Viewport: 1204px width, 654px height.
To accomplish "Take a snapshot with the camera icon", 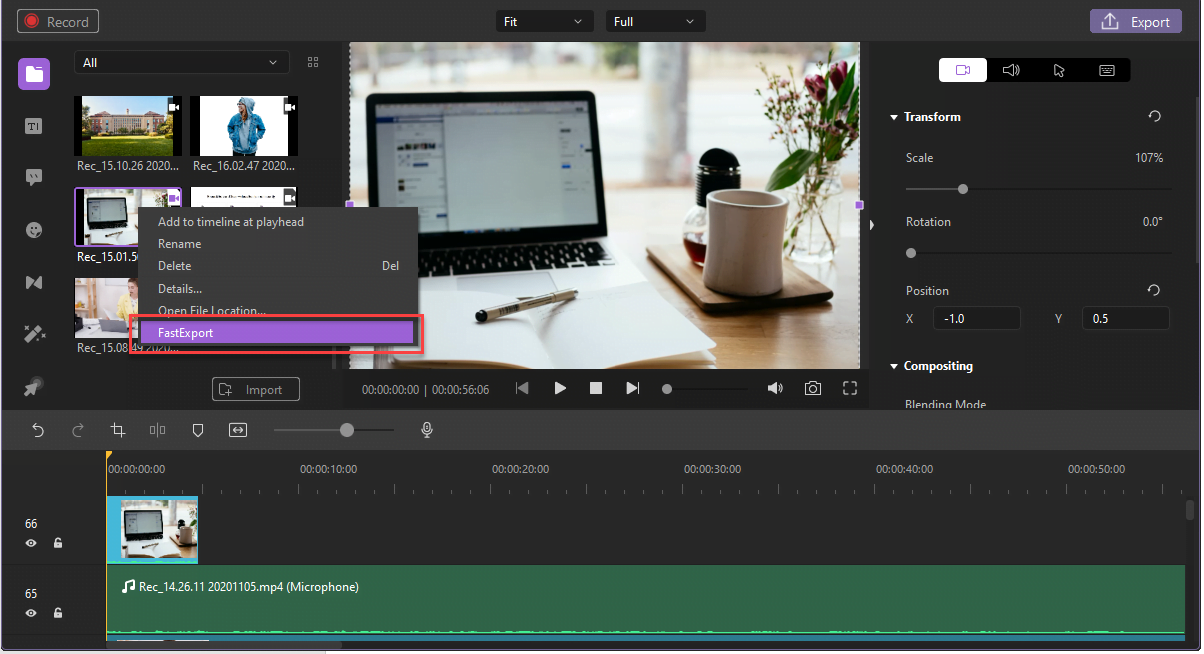I will click(813, 388).
